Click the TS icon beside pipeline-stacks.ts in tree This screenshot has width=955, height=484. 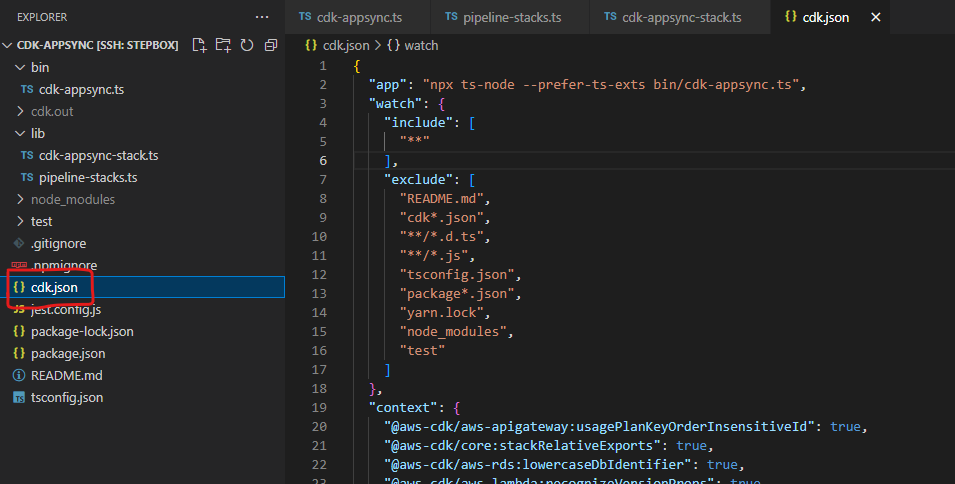coord(27,177)
